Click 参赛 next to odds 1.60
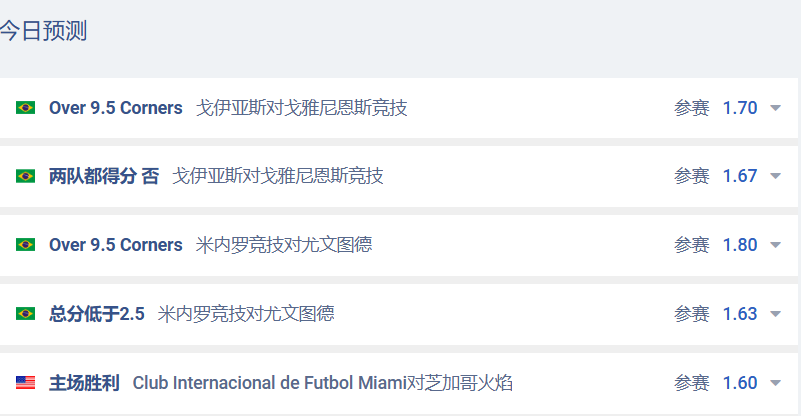Viewport: 801px width, 416px height. pyautogui.click(x=691, y=383)
